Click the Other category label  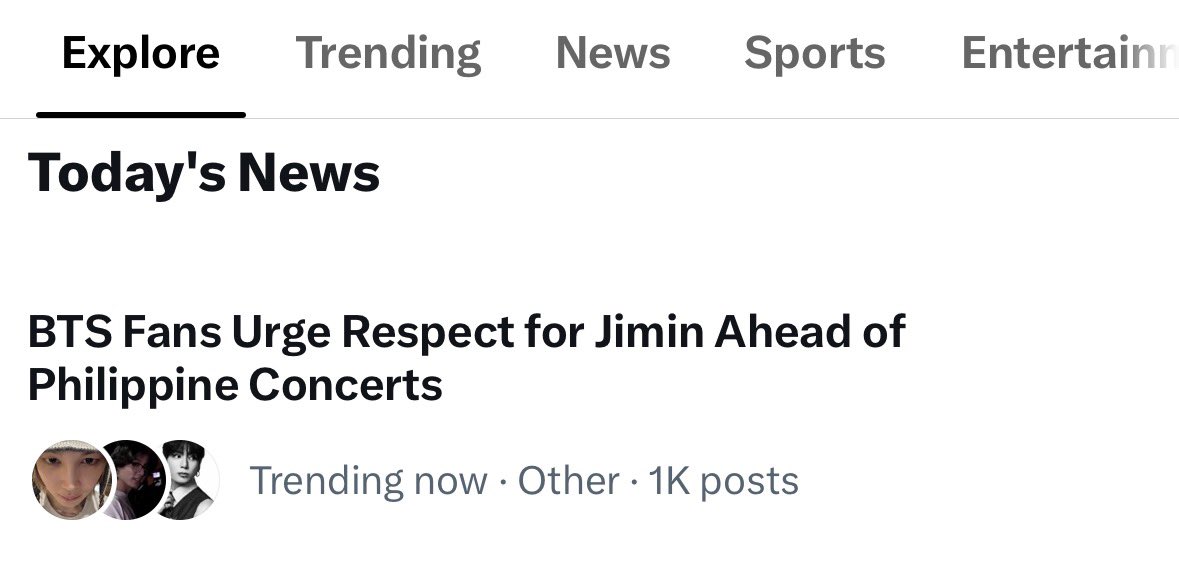coord(568,480)
